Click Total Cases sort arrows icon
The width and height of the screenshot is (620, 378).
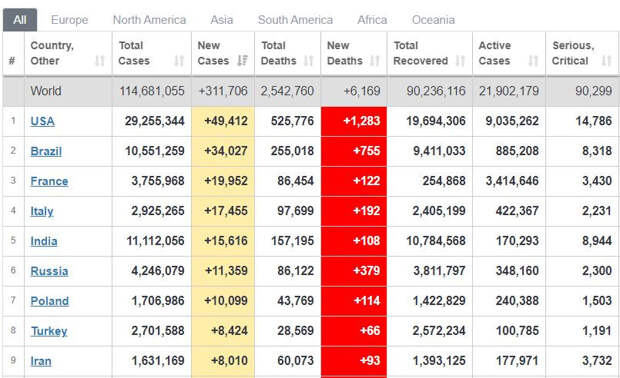pyautogui.click(x=179, y=60)
